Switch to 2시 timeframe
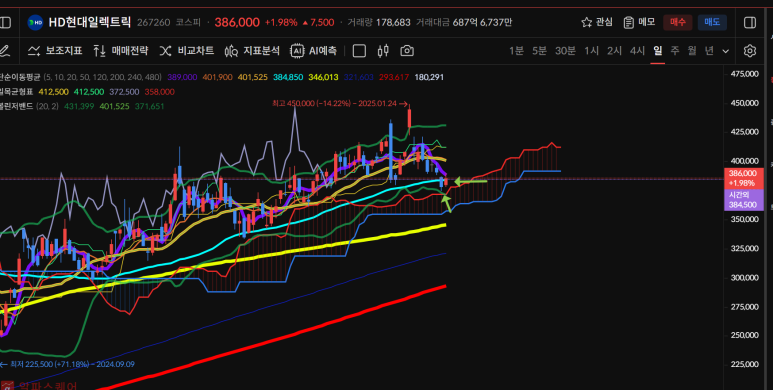This screenshot has height=390, width=773. tap(614, 51)
